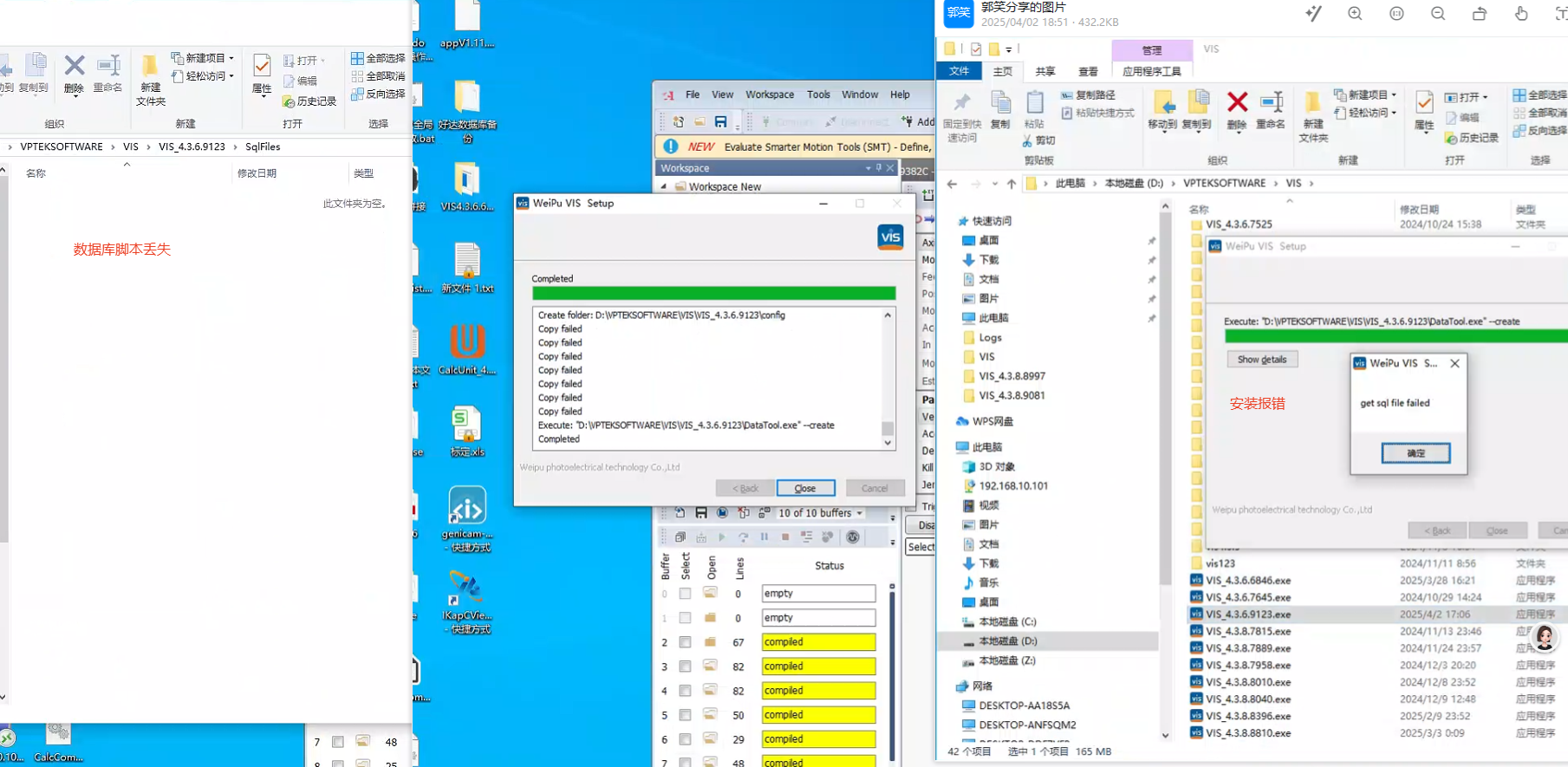Open the Workspace panel dropdown arrow
The width and height of the screenshot is (1568, 767).
868,168
